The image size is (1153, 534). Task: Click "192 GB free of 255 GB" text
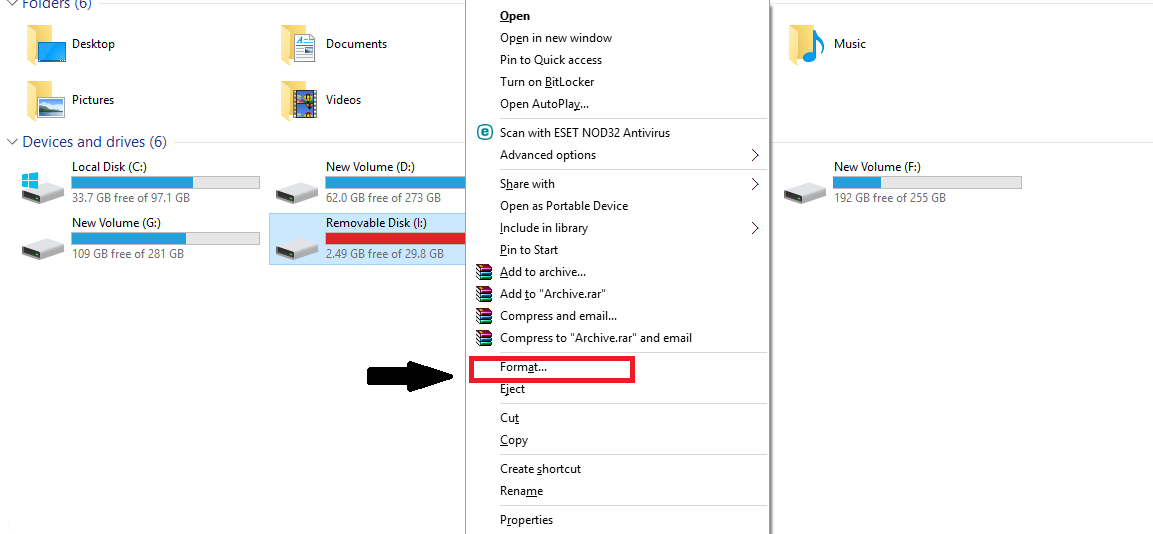pyautogui.click(x=890, y=199)
